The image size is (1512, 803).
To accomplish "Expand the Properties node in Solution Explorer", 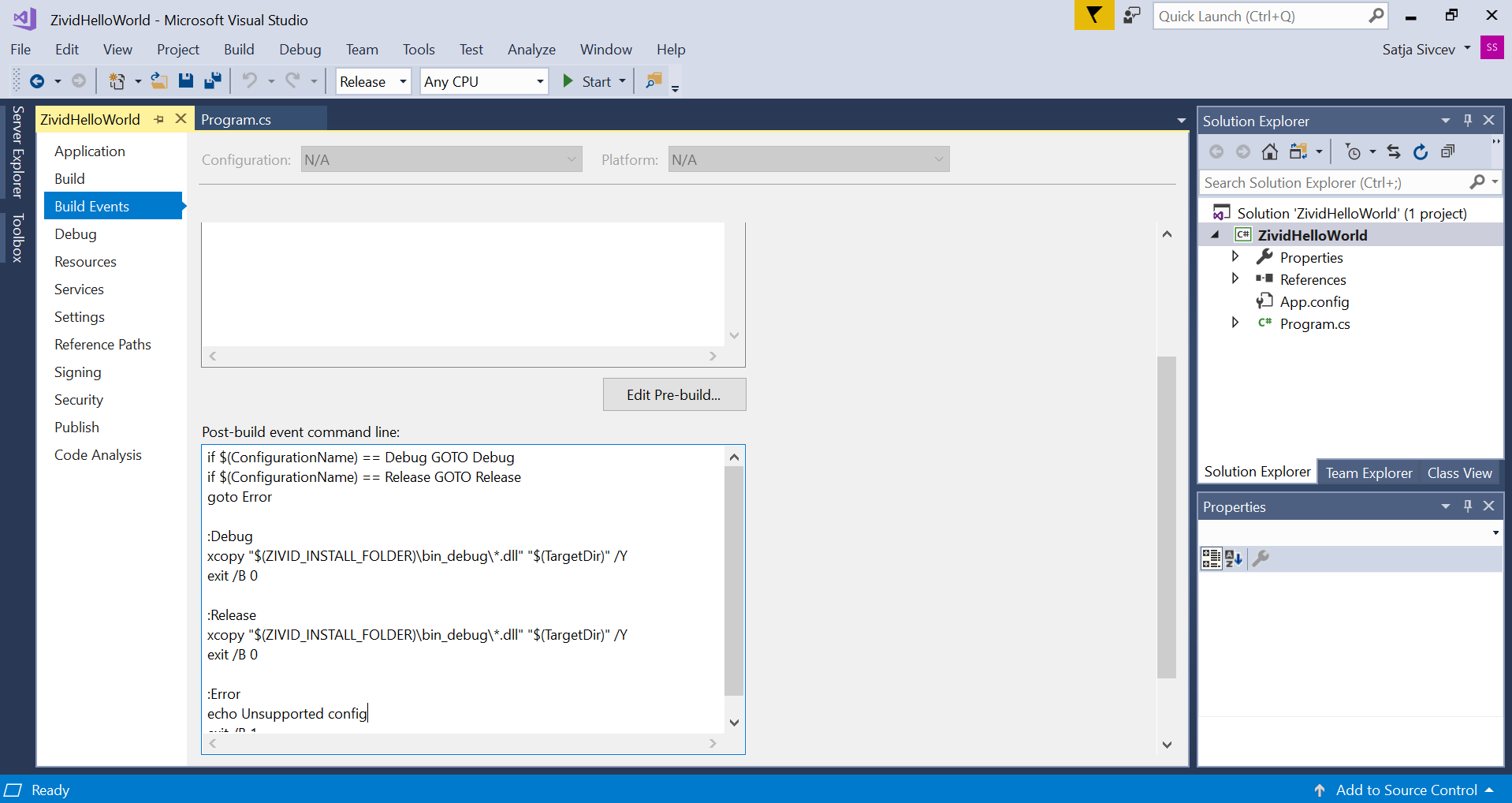I will coord(1235,256).
